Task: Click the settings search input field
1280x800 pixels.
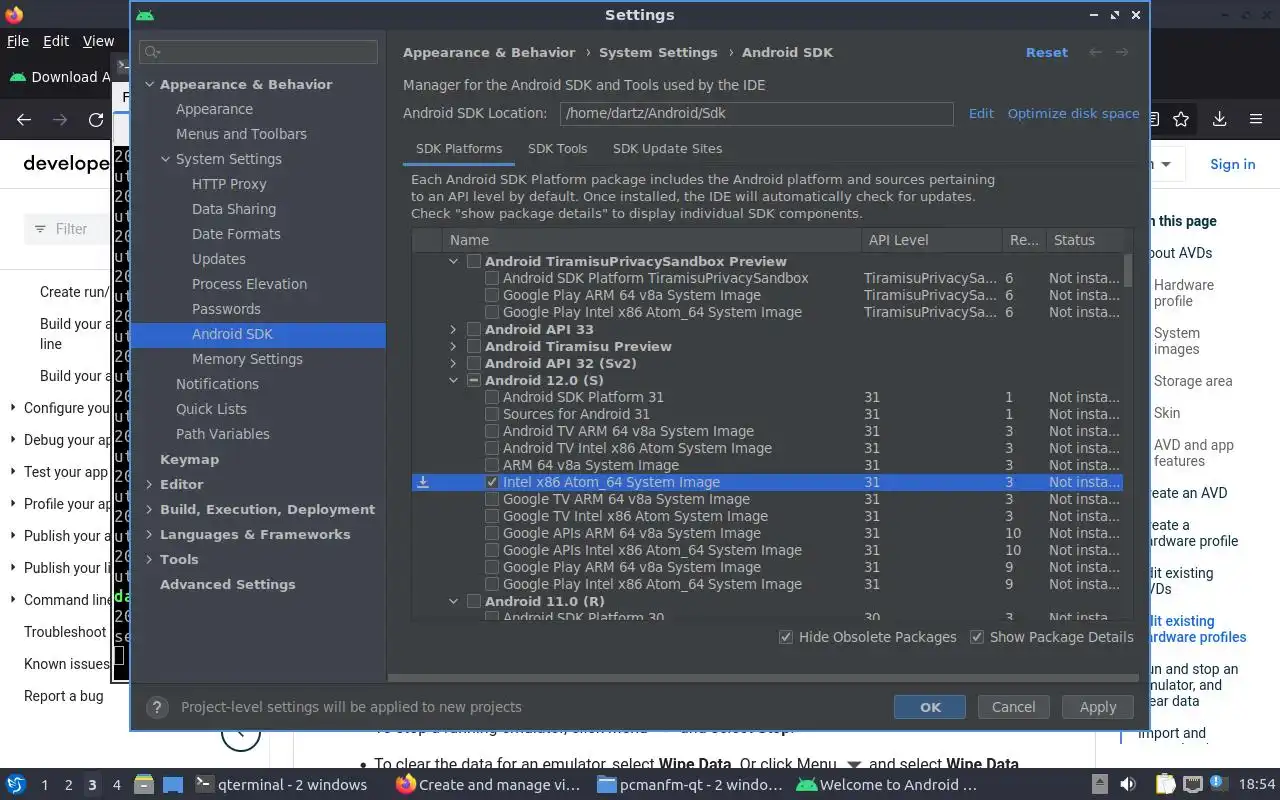Action: click(259, 52)
